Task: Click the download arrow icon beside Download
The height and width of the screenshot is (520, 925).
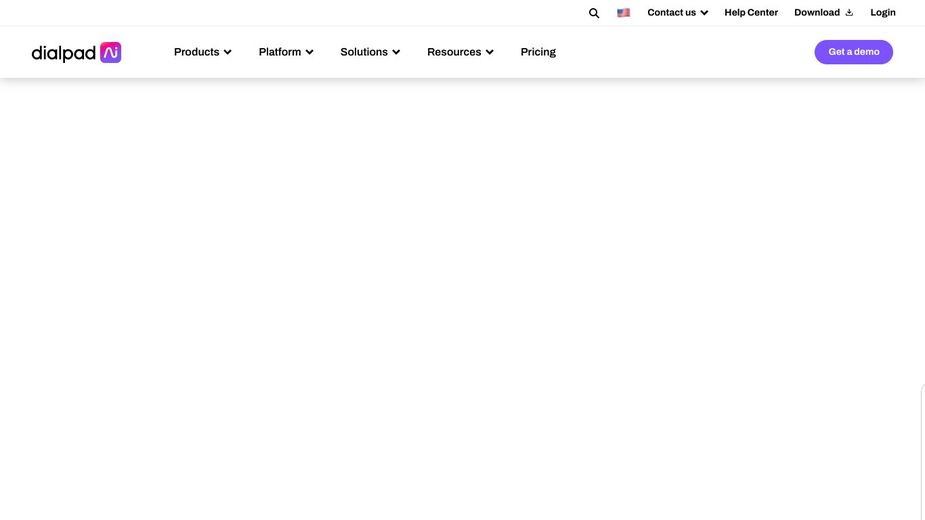Action: click(849, 13)
